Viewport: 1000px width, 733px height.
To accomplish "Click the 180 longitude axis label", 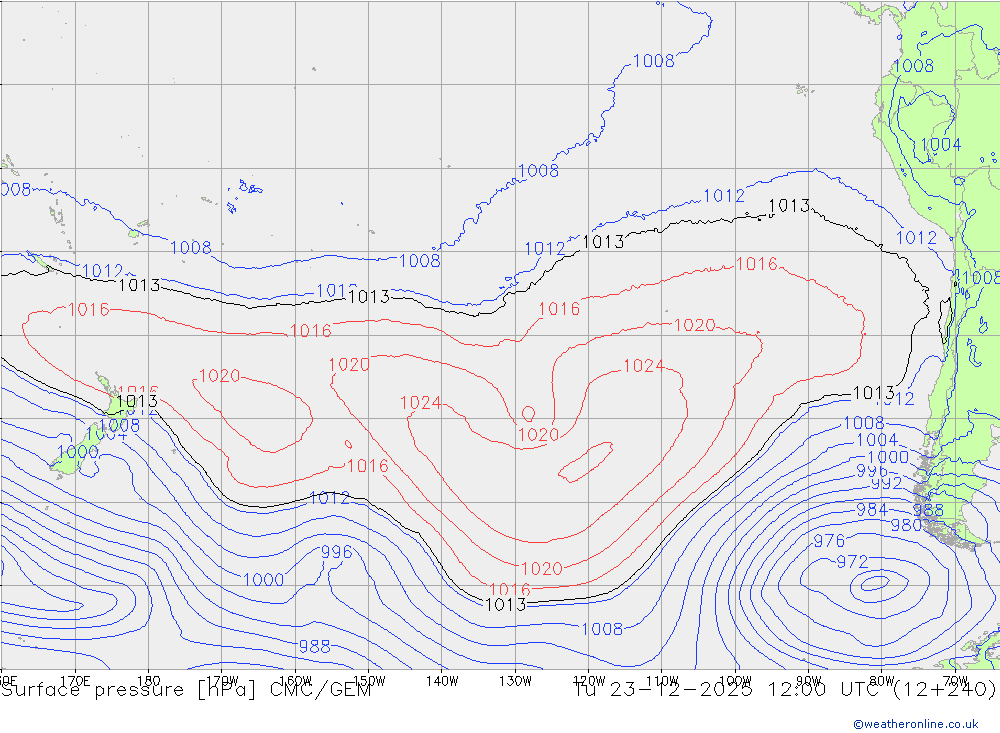I will coord(149,681).
